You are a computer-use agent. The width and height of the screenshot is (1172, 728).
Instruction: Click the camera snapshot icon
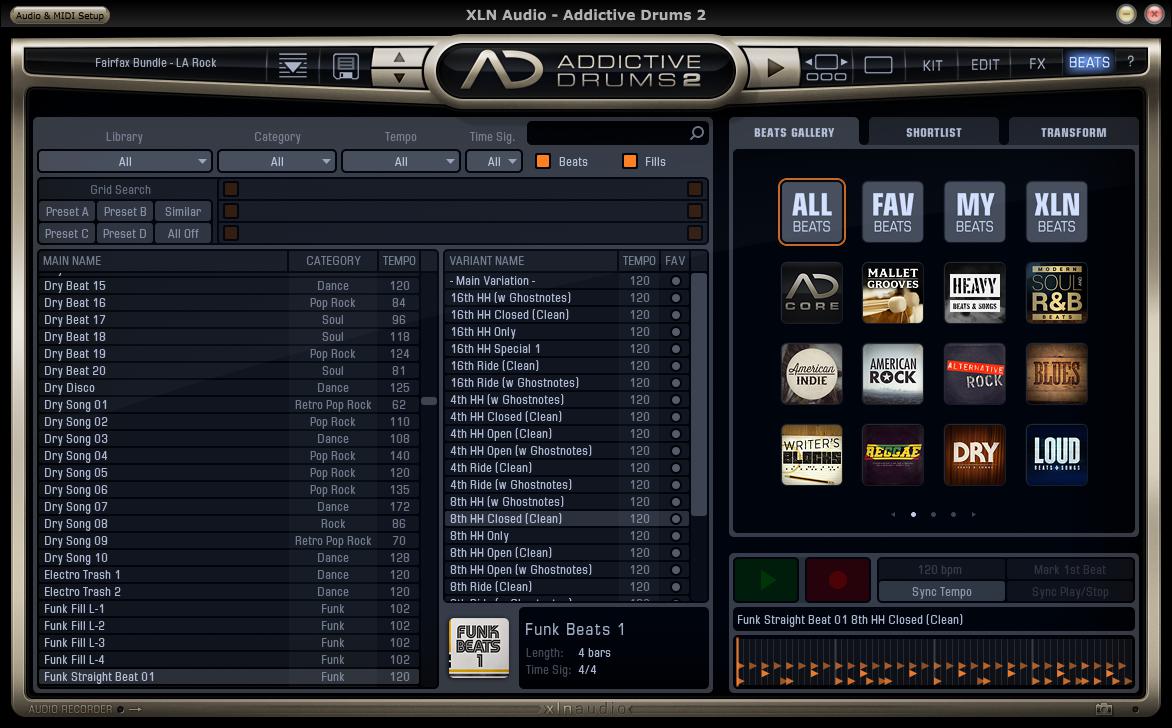coord(1104,709)
